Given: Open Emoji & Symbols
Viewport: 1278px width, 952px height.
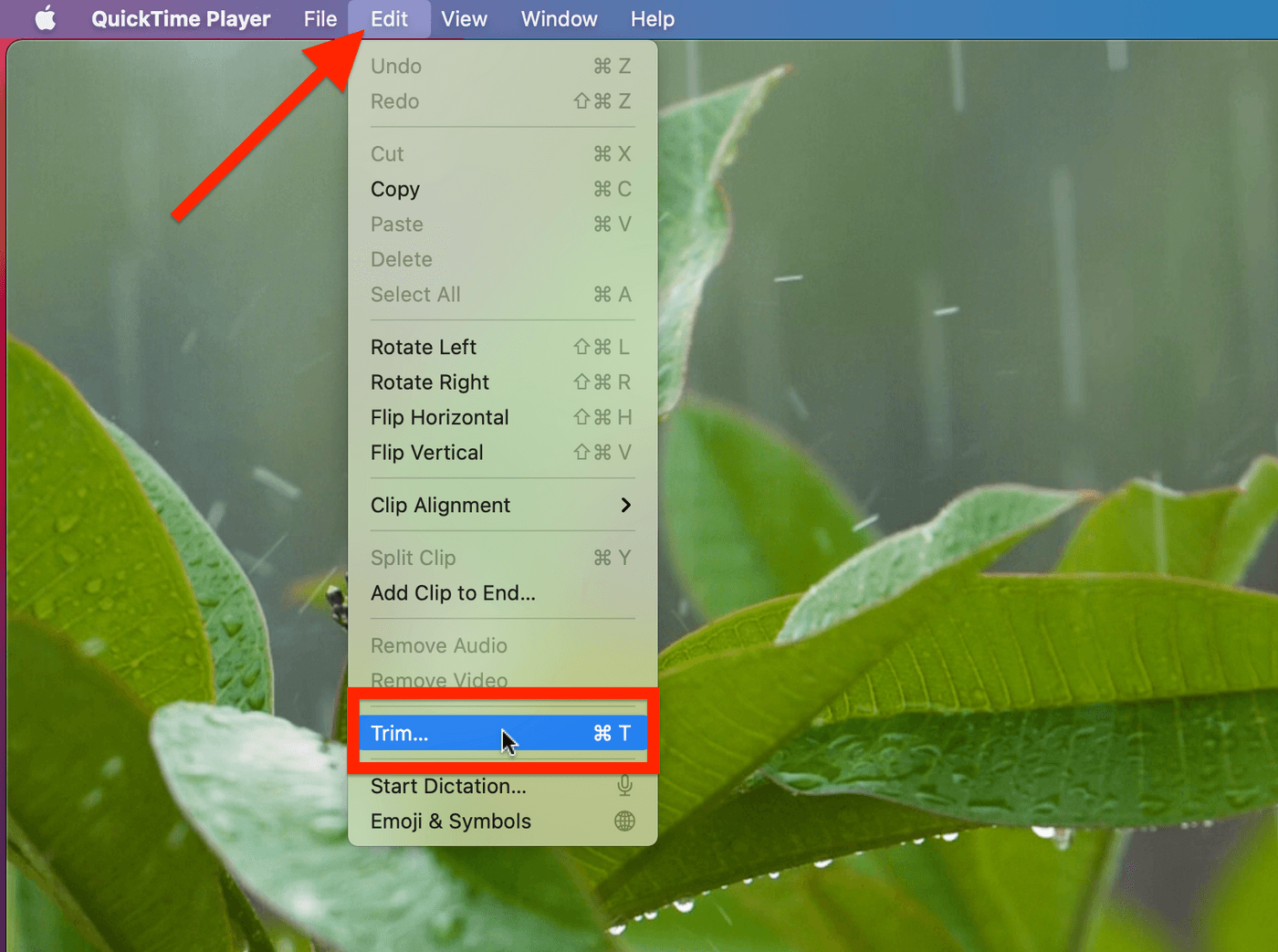Looking at the screenshot, I should 450,821.
